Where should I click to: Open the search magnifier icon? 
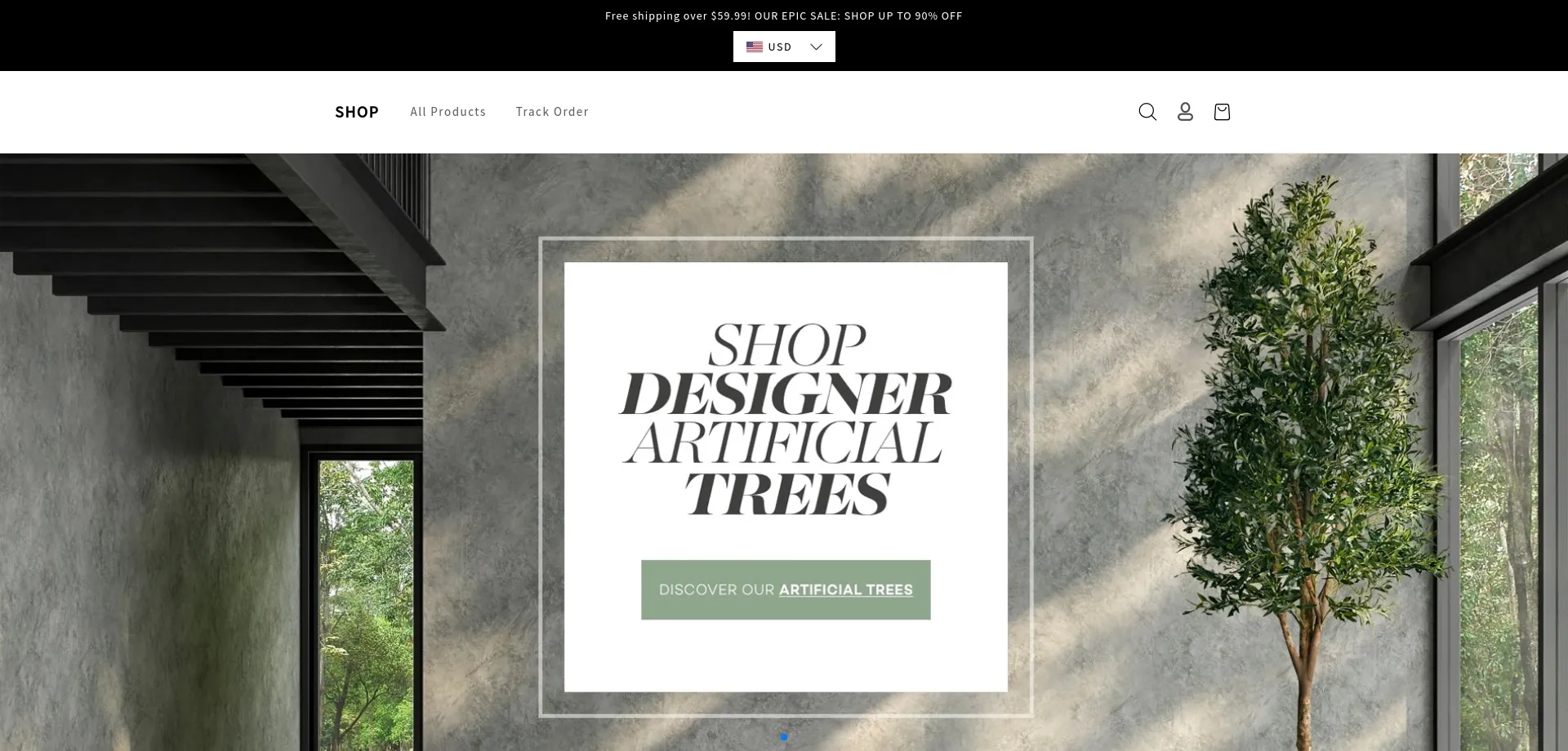pyautogui.click(x=1147, y=112)
